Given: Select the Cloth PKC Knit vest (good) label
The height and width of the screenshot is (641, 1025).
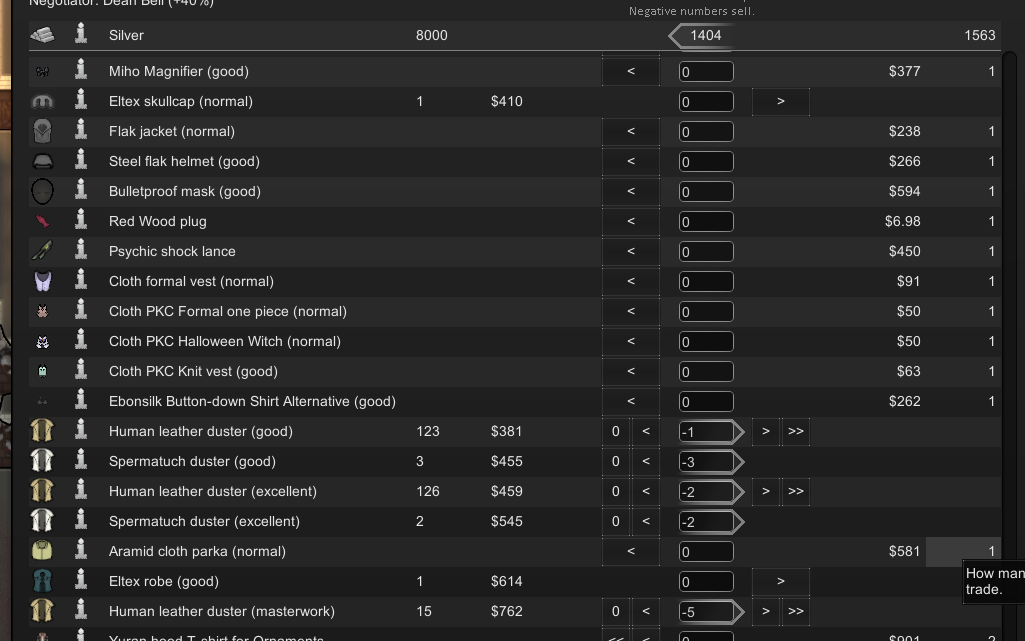Looking at the screenshot, I should click(193, 371).
